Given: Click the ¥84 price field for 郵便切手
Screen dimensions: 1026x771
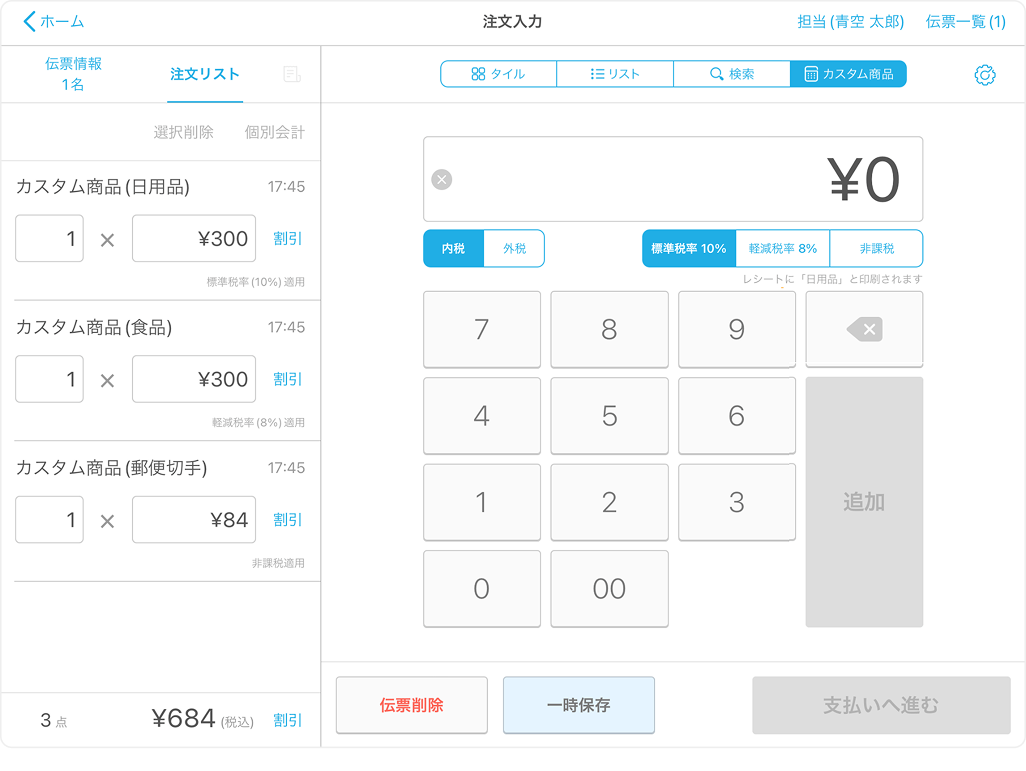Looking at the screenshot, I should point(194,520).
